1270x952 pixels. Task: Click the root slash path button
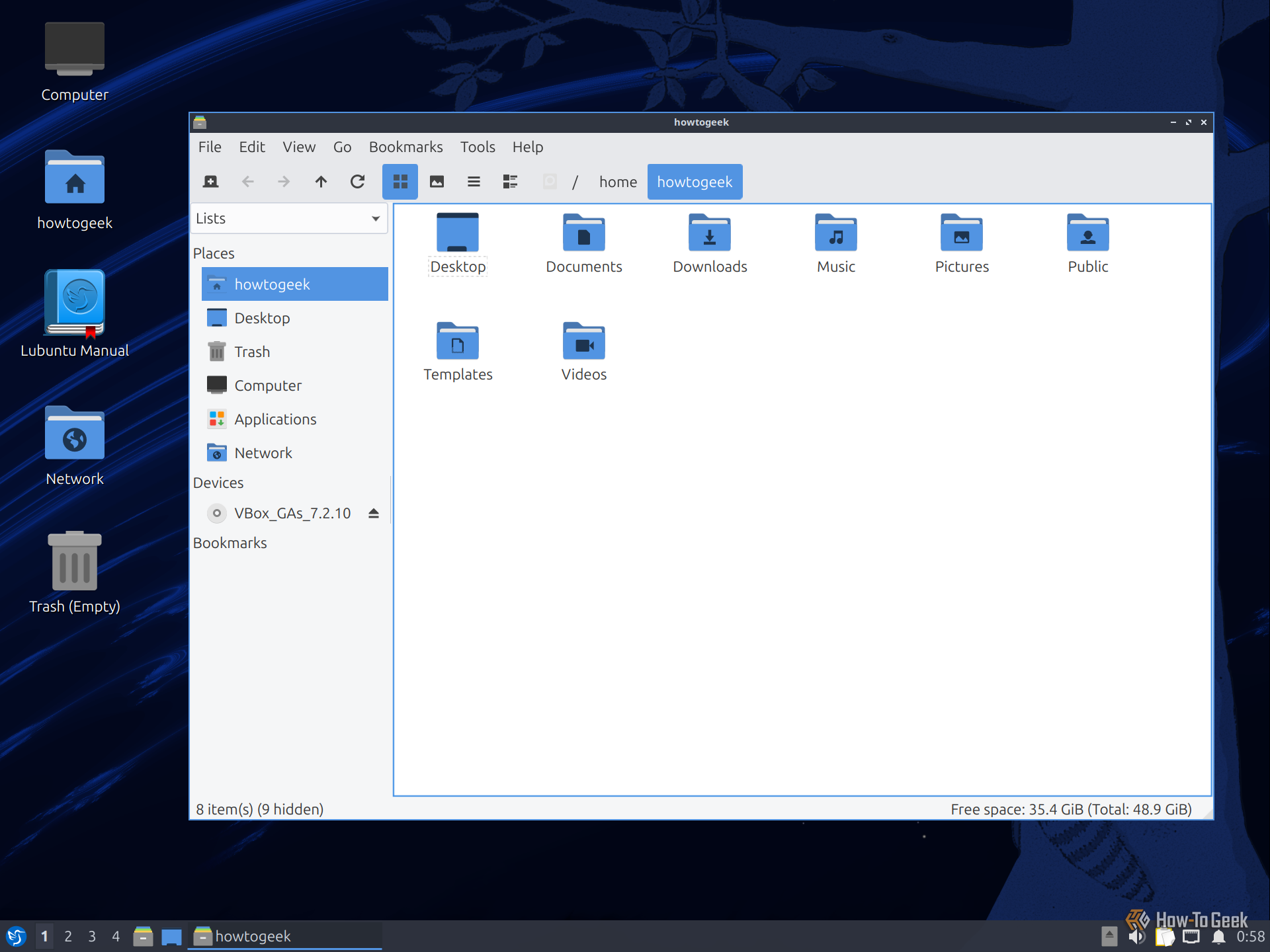tap(575, 182)
